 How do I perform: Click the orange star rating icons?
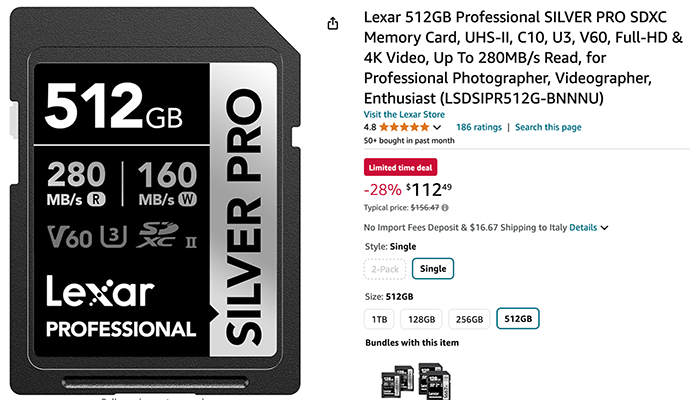pyautogui.click(x=404, y=127)
